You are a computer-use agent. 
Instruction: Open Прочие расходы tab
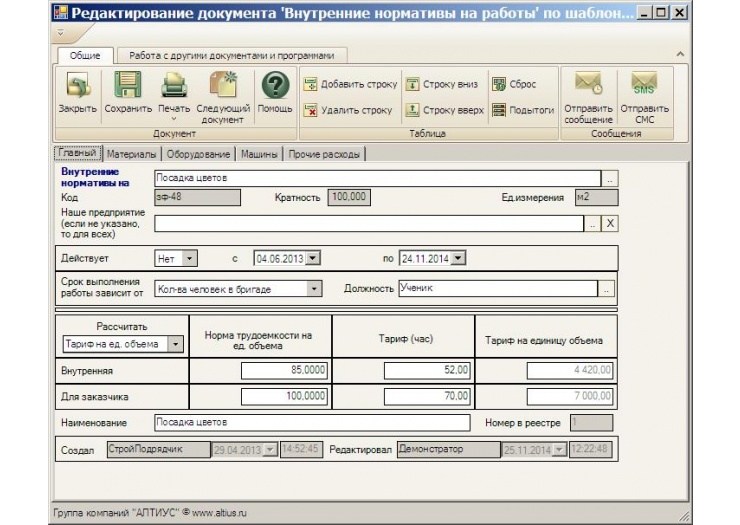pos(324,154)
